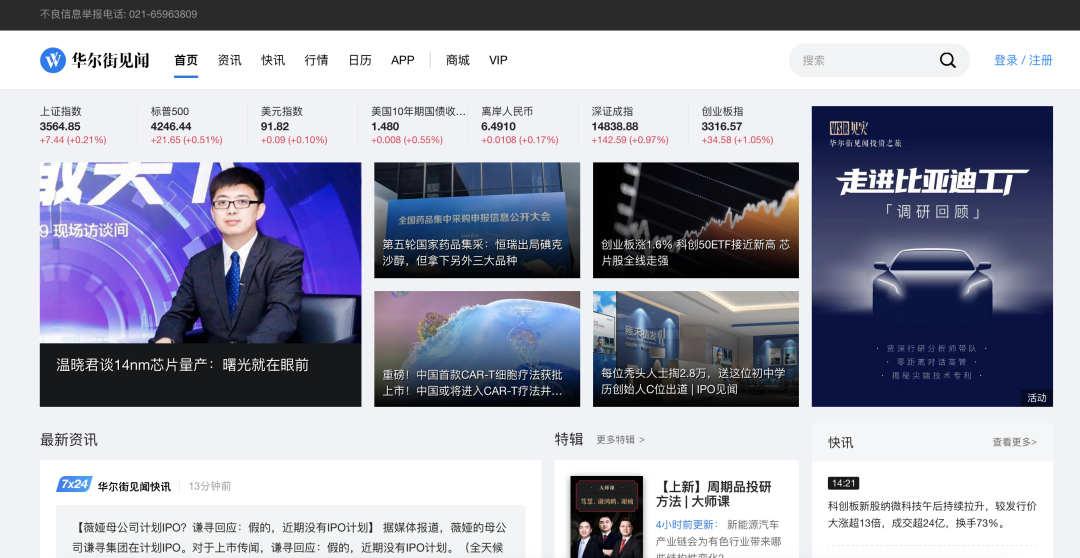The height and width of the screenshot is (558, 1080).
Task: Click the 最新资讯 section heading
Action: coord(69,440)
